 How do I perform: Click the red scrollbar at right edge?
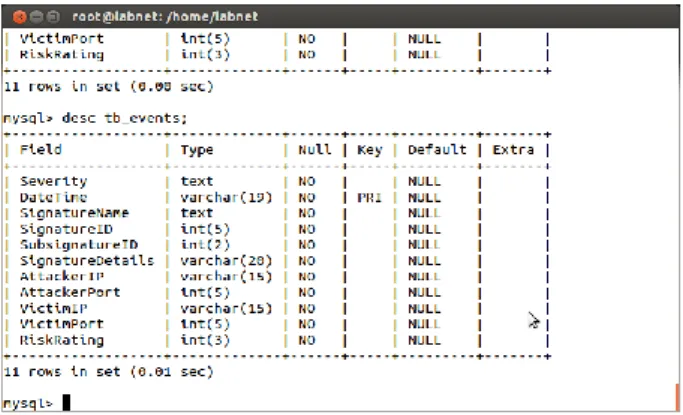coord(678,397)
